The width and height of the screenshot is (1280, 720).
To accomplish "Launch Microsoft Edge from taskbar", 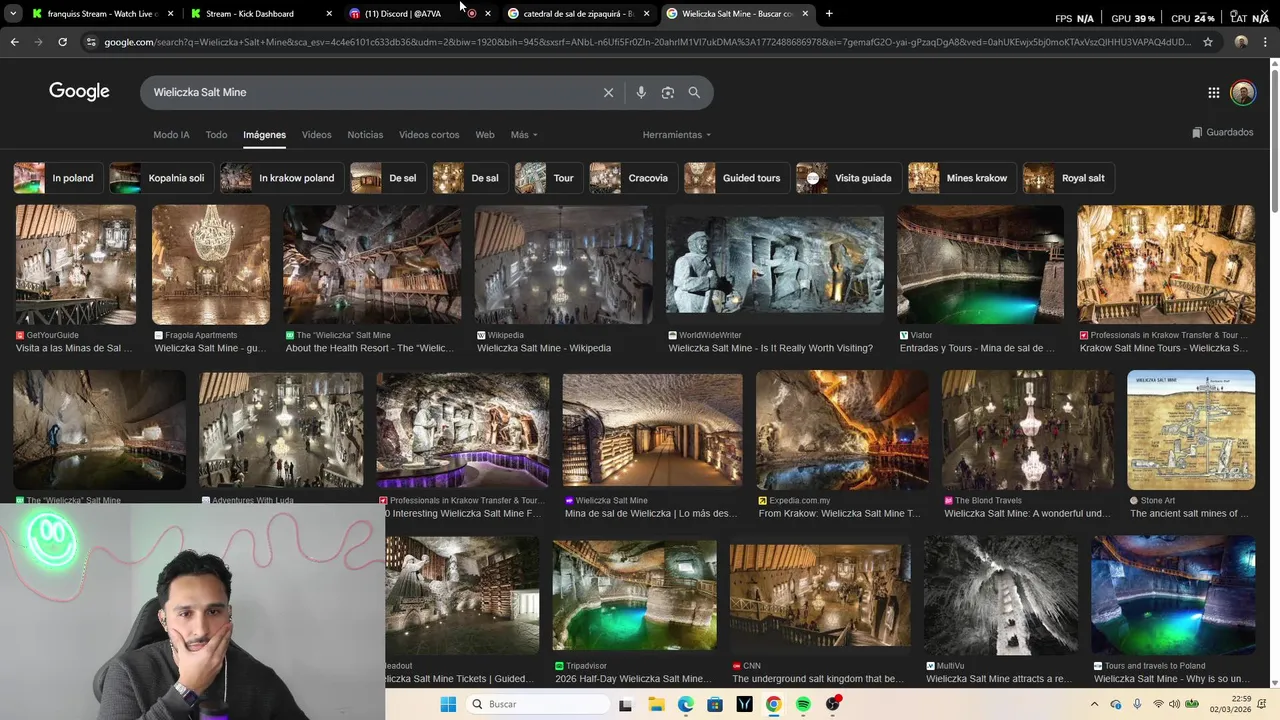I will (x=685, y=704).
